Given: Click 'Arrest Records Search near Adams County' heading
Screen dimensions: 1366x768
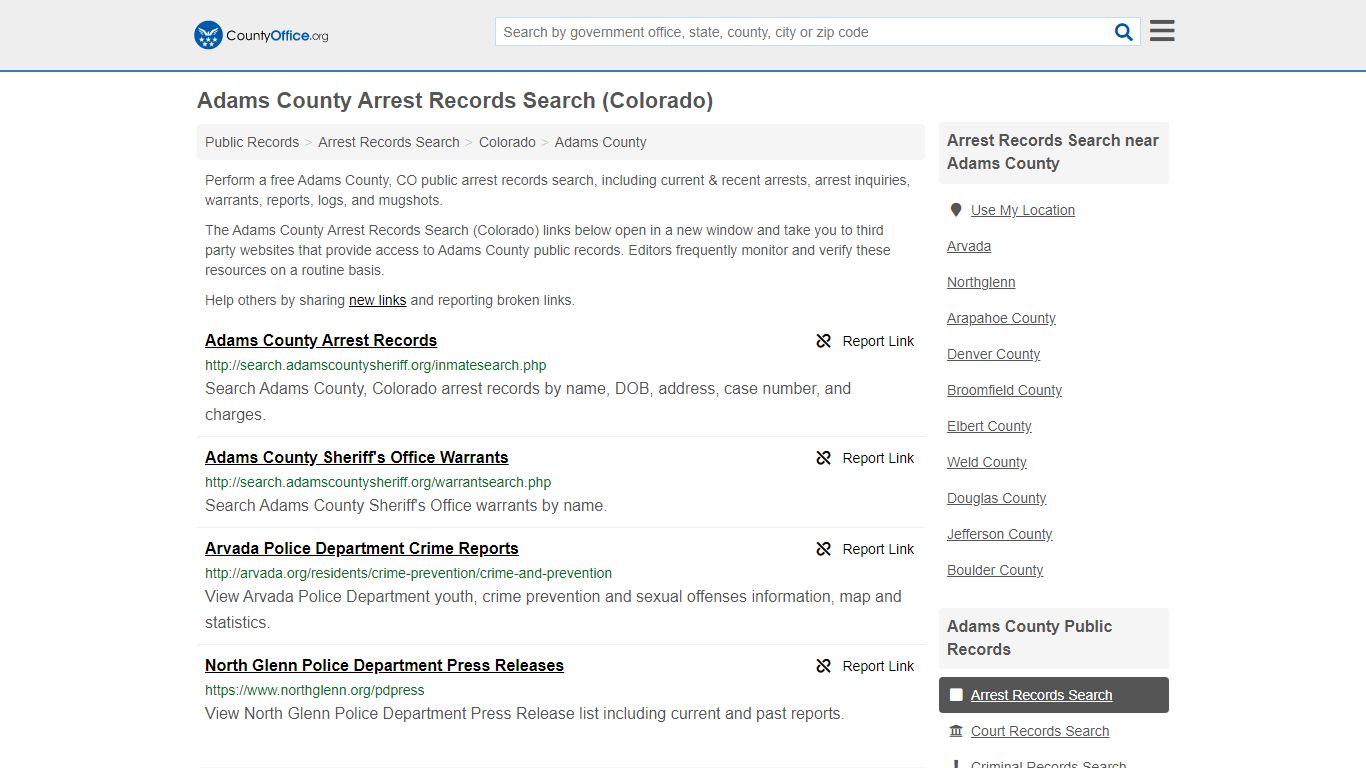Looking at the screenshot, I should (x=1053, y=152).
